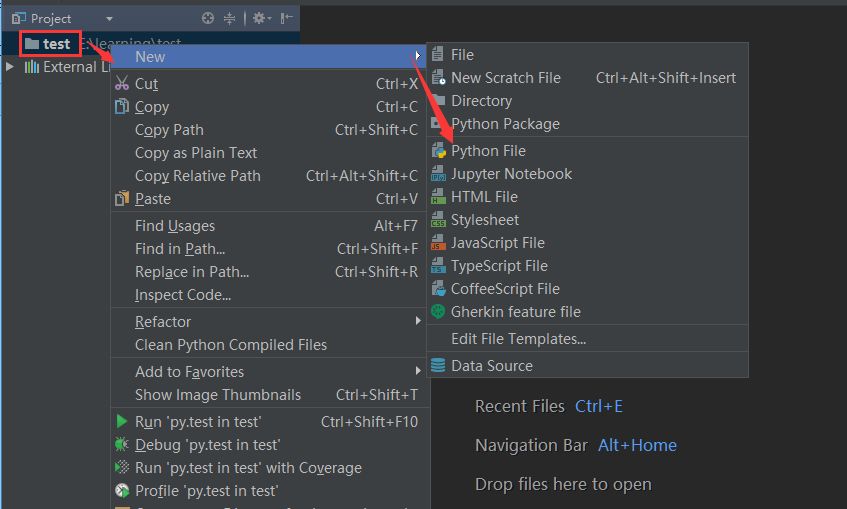The width and height of the screenshot is (847, 509).
Task: Select the test project folder
Action: point(49,44)
